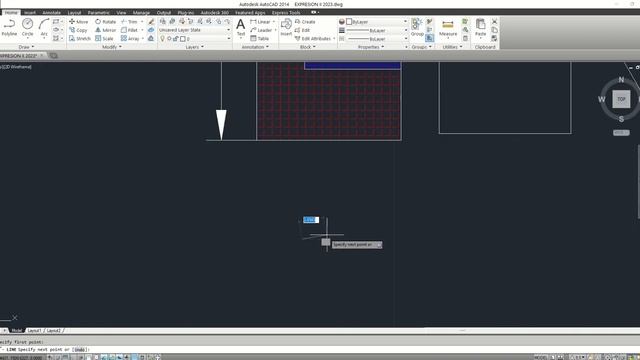Switch to the Annotate ribbon tab
This screenshot has height=360, width=640.
coord(51,13)
